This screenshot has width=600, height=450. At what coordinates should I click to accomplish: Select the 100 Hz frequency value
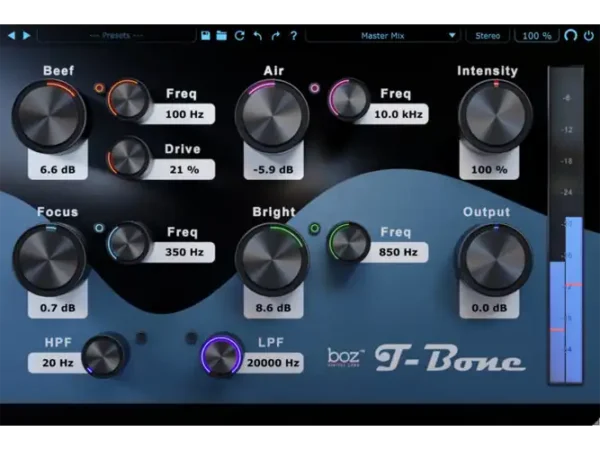[x=184, y=114]
